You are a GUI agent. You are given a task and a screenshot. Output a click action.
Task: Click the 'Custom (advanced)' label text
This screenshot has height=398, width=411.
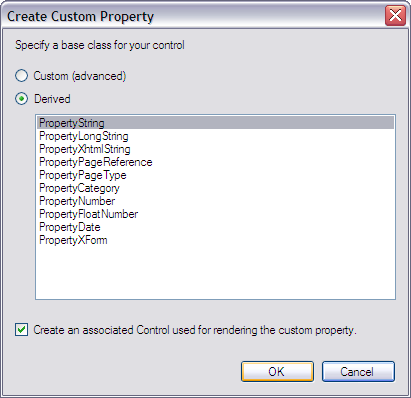click(x=80, y=76)
